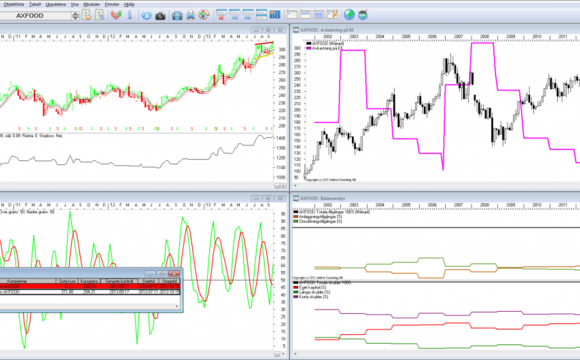
Task: Open the color palette icon
Action: point(204,15)
